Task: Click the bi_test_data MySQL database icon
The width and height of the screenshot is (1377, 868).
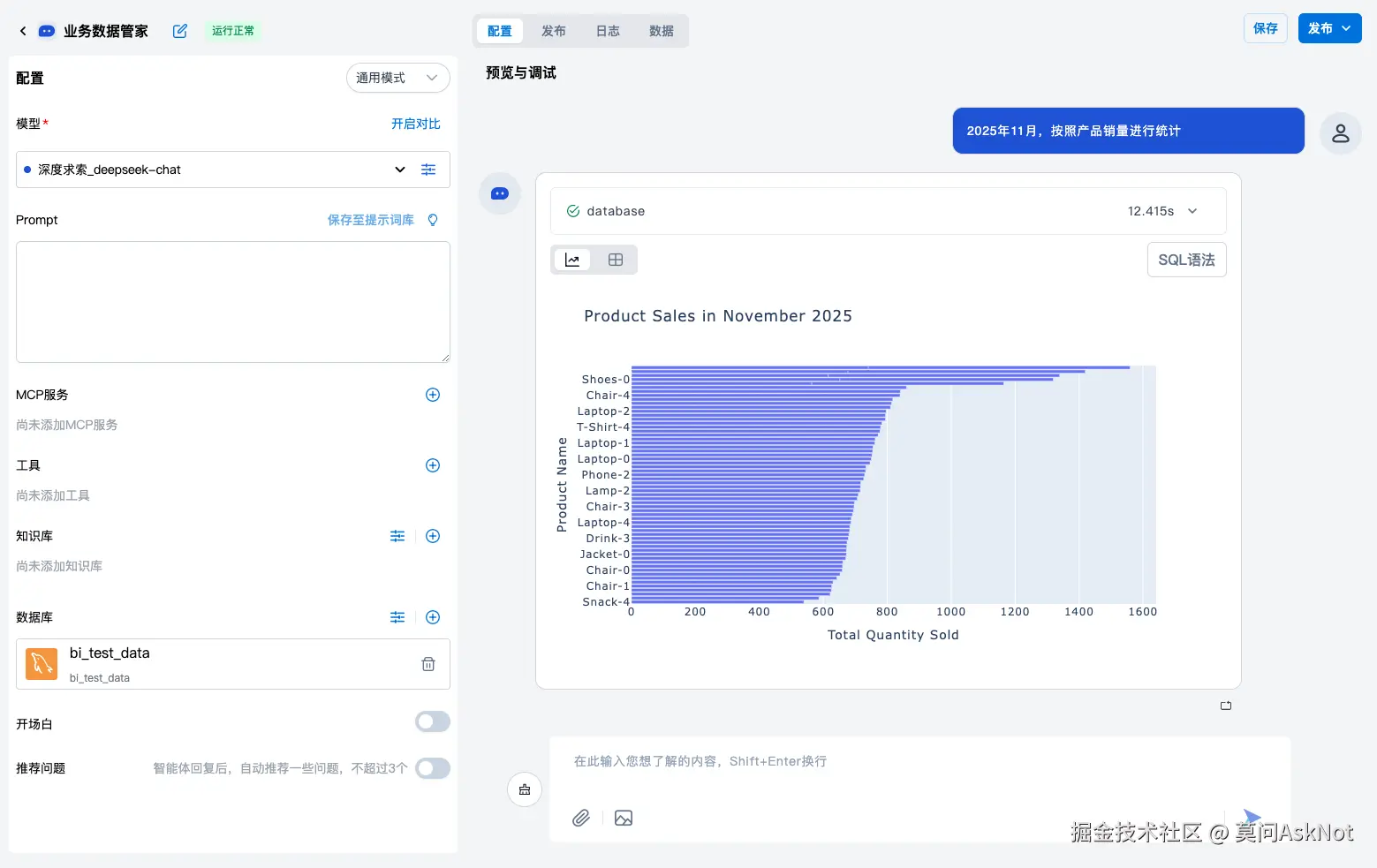Action: click(42, 664)
